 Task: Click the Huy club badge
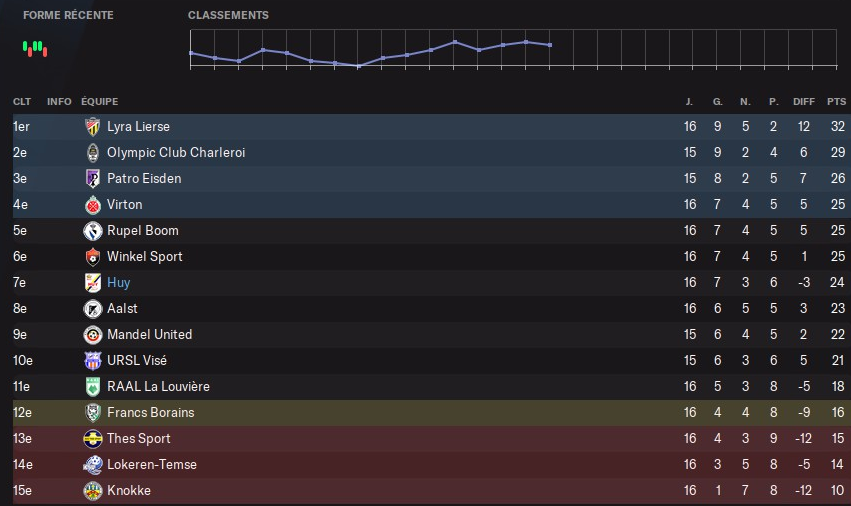click(93, 283)
